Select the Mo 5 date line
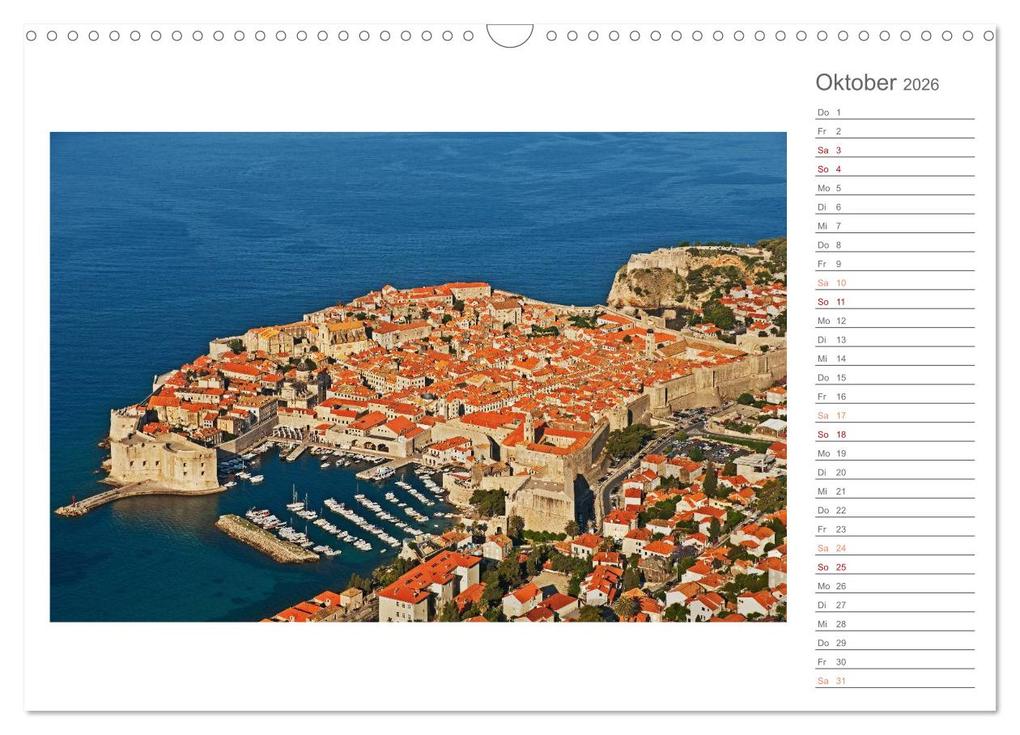 pyautogui.click(x=894, y=188)
